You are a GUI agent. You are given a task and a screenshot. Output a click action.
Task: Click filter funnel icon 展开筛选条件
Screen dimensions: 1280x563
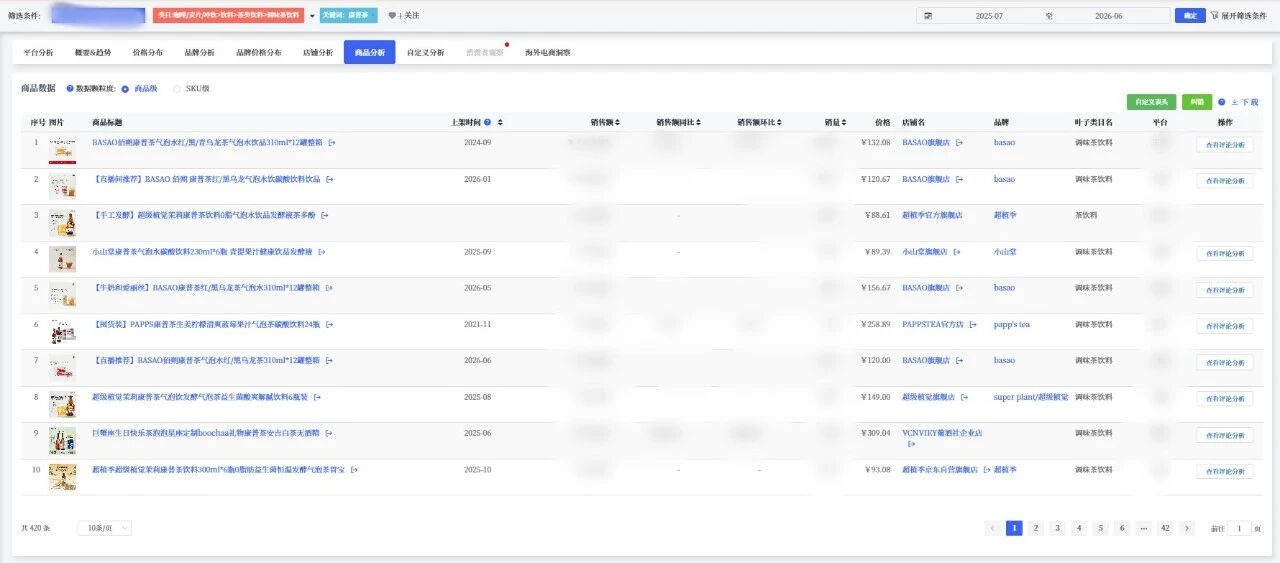point(1214,16)
